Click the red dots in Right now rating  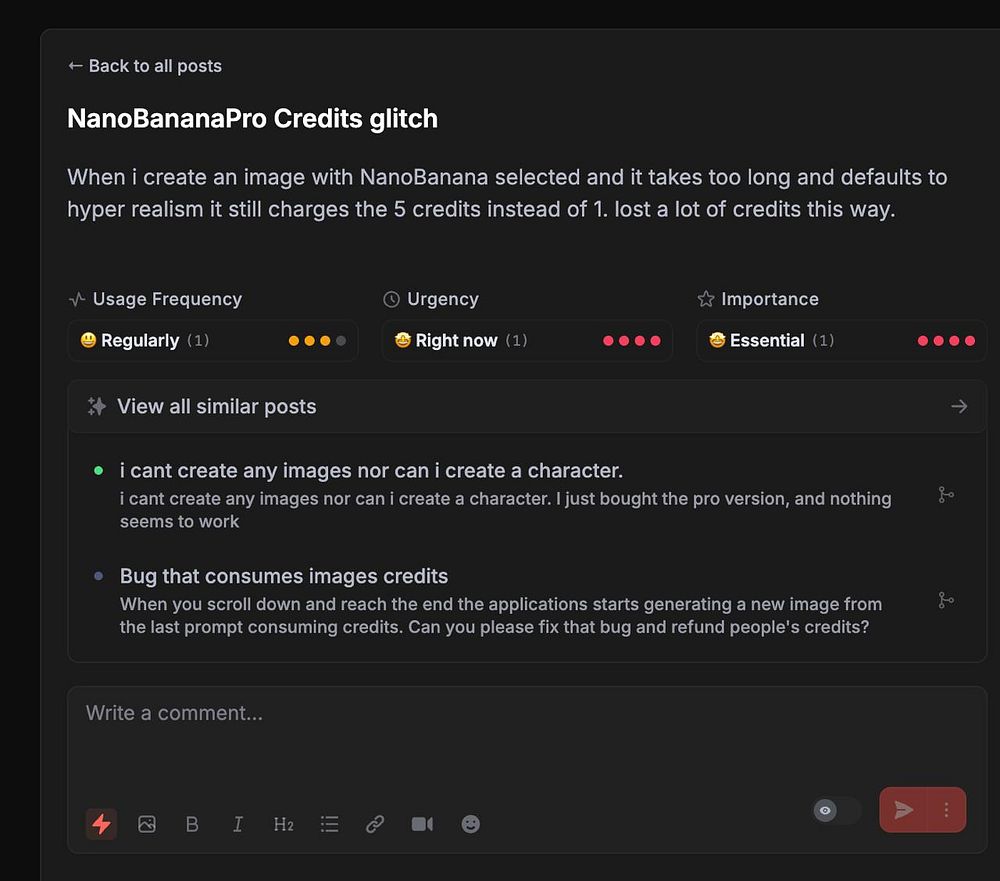pyautogui.click(x=631, y=341)
